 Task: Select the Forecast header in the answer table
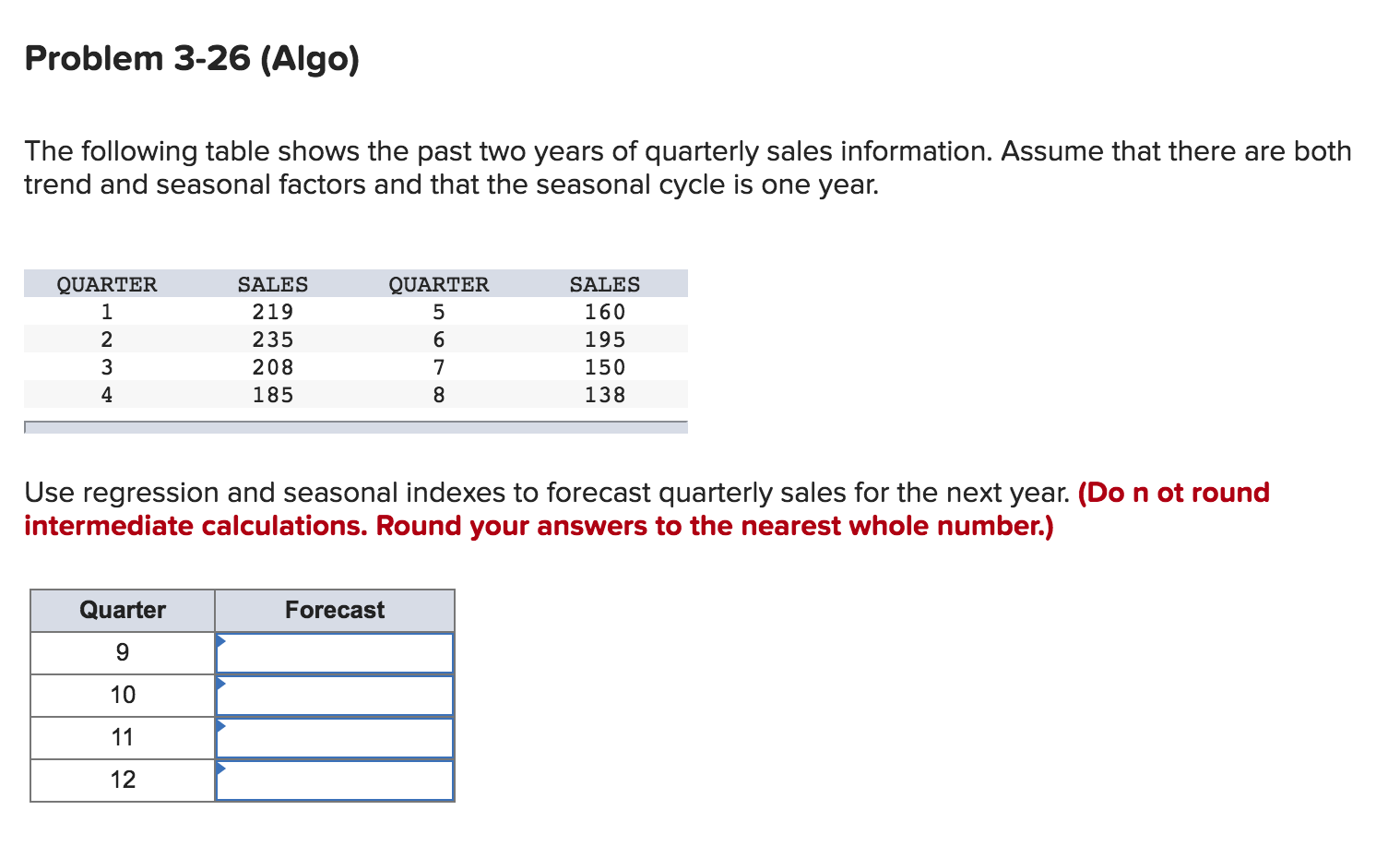click(334, 609)
